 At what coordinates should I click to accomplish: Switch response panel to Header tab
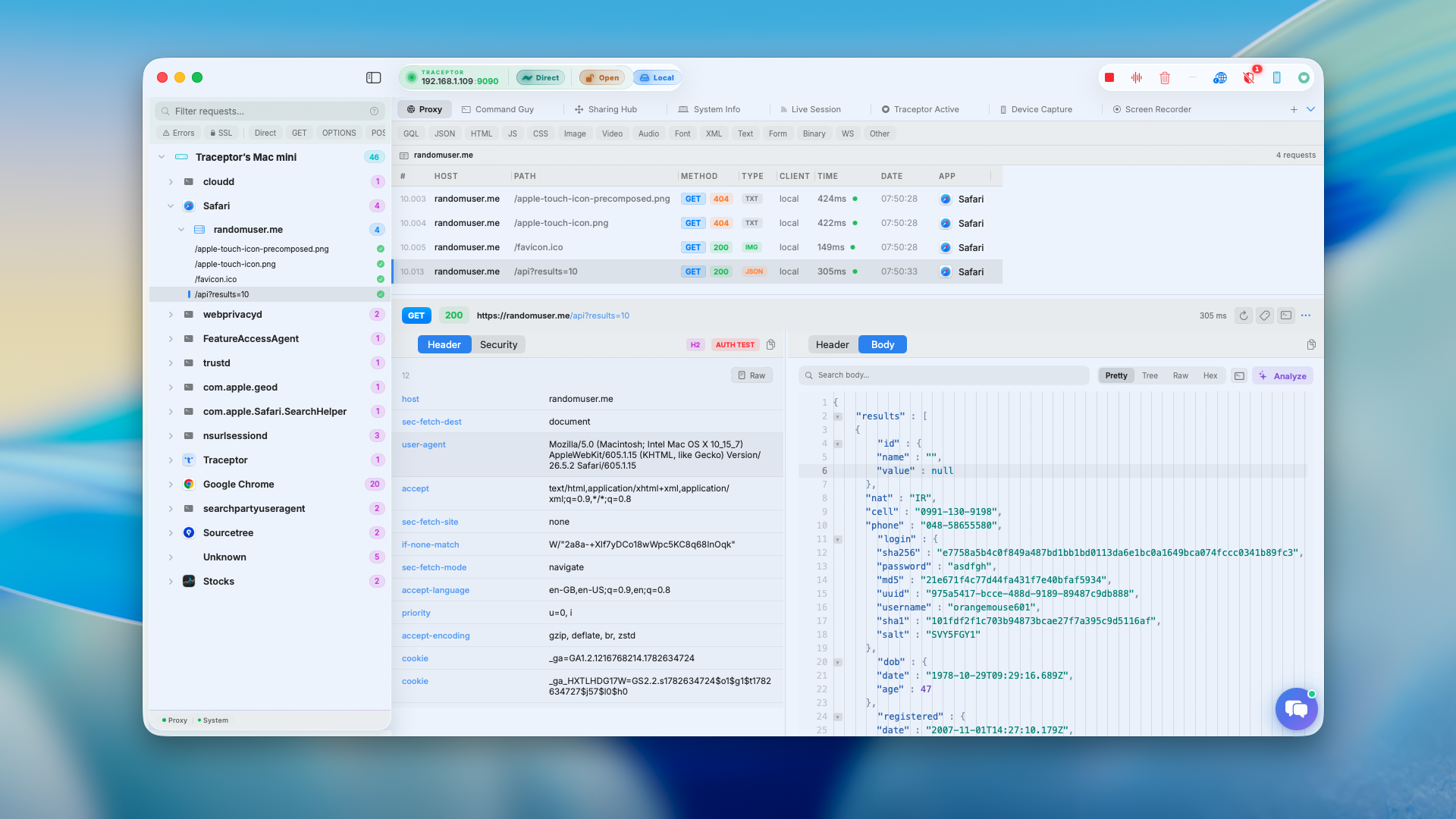click(832, 344)
